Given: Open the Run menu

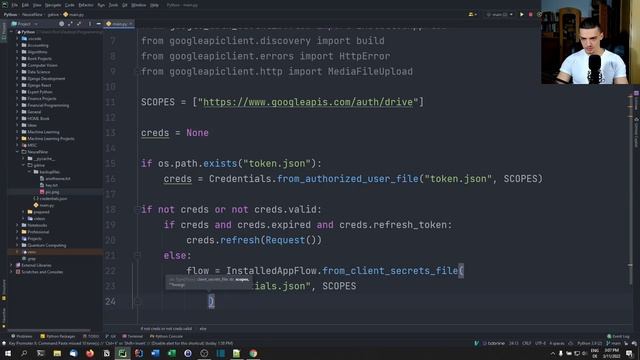Looking at the screenshot, I should (x=101, y=5).
